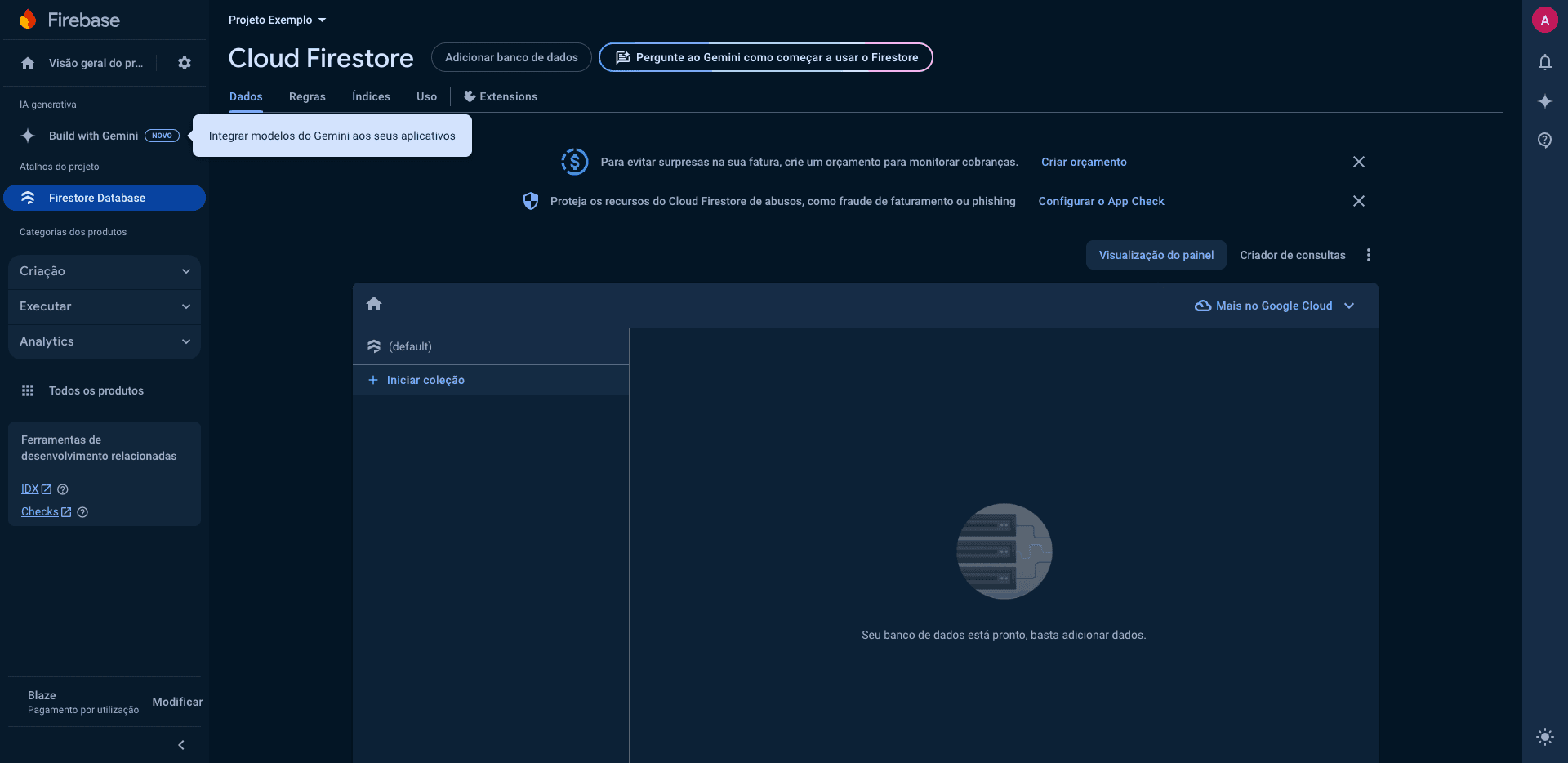The image size is (1568, 763).
Task: Click the Build with Gemini sparkle icon
Action: click(x=28, y=136)
